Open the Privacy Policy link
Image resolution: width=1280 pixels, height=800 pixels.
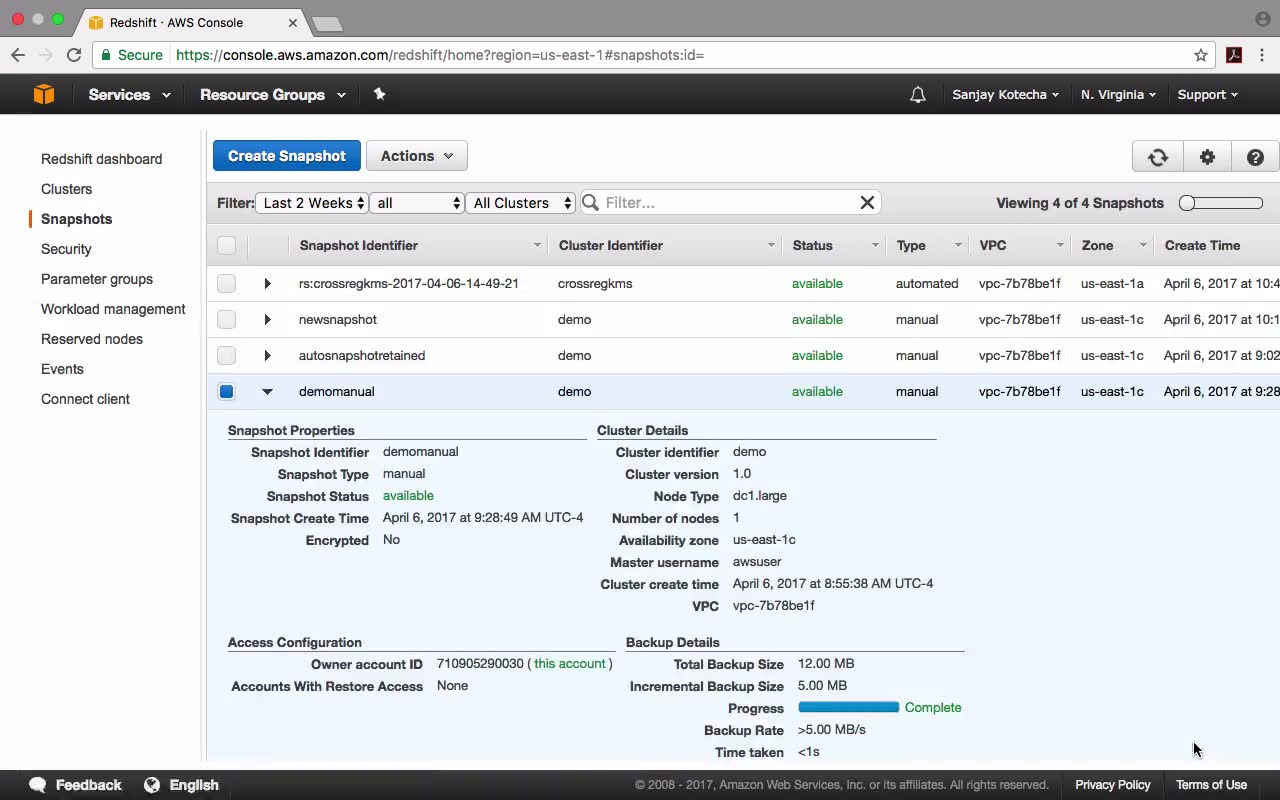tap(1113, 785)
